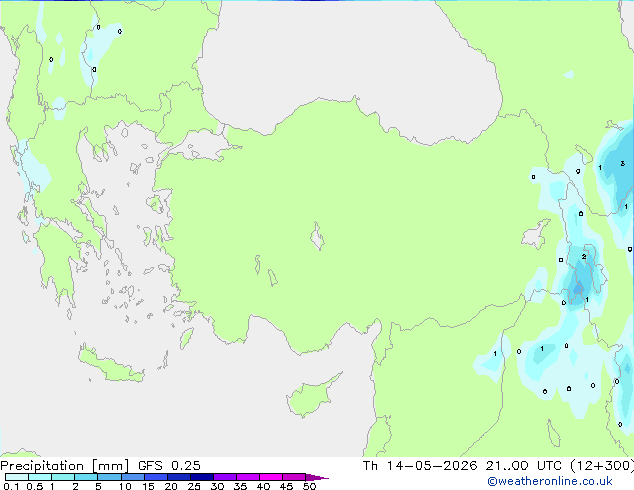Click the precipitation value 3 on the map

pyautogui.click(x=623, y=164)
